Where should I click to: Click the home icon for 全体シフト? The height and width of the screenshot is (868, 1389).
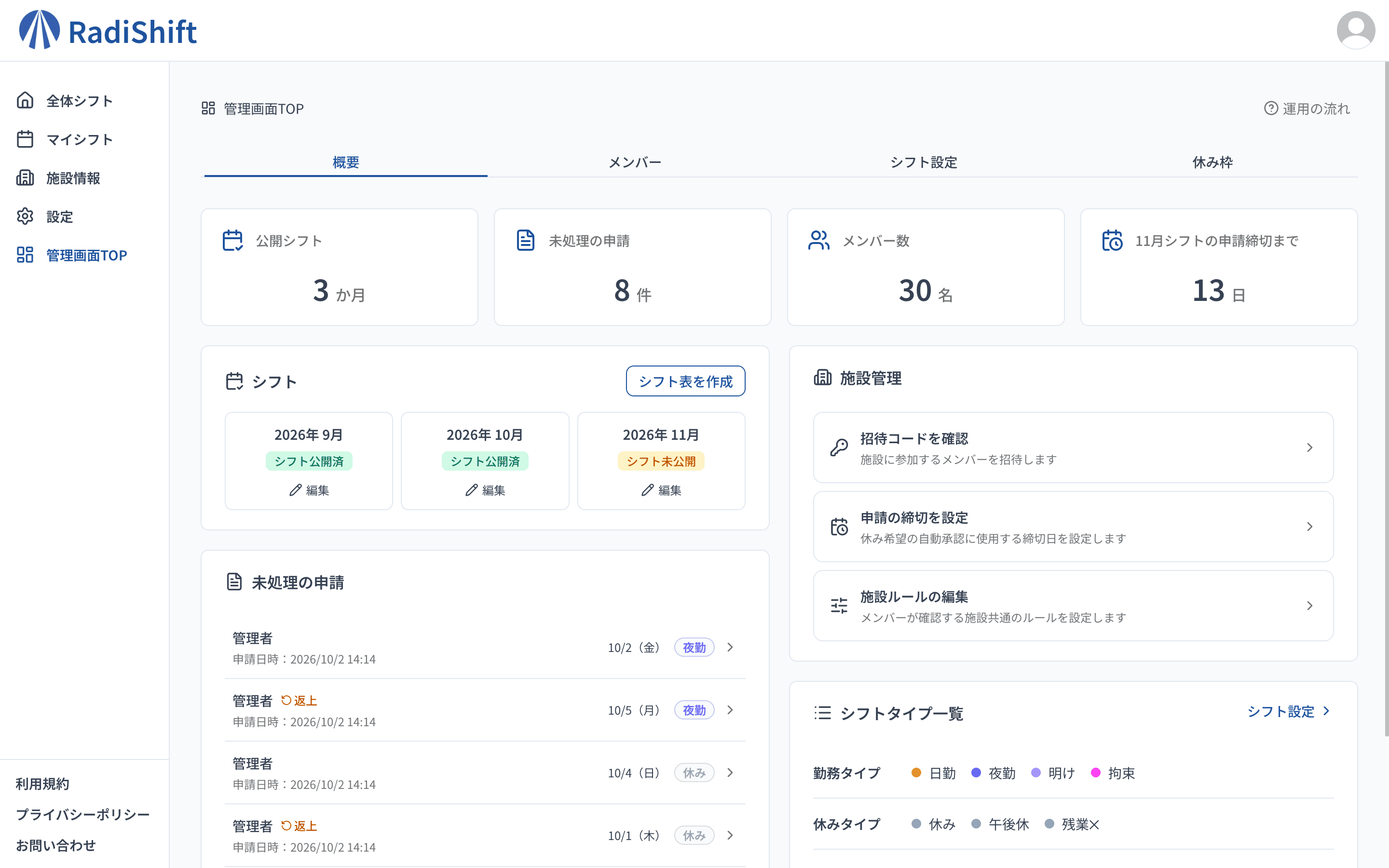[25, 100]
